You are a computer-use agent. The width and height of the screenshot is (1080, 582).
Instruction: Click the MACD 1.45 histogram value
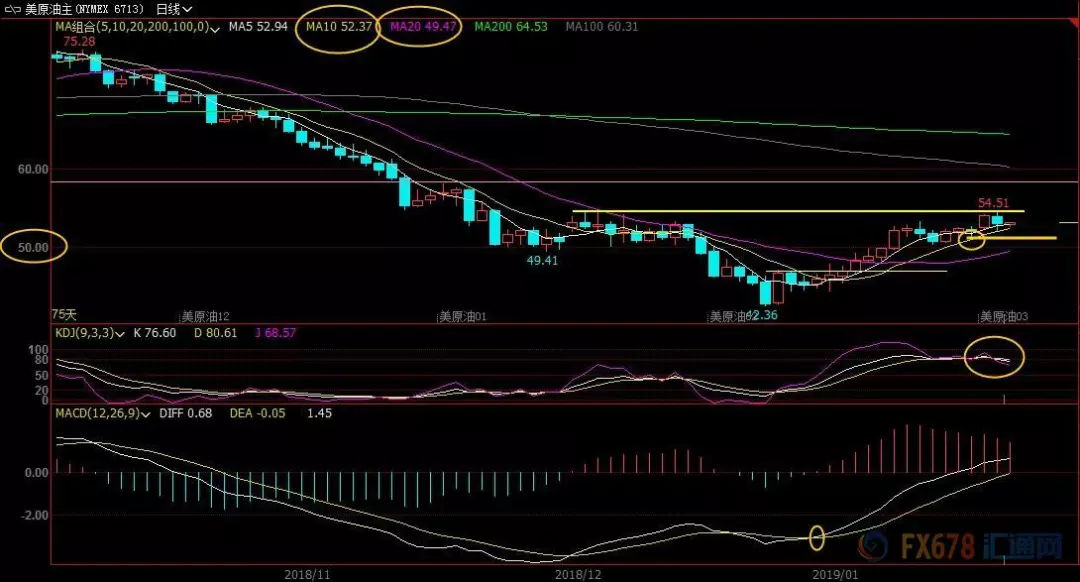tap(320, 413)
